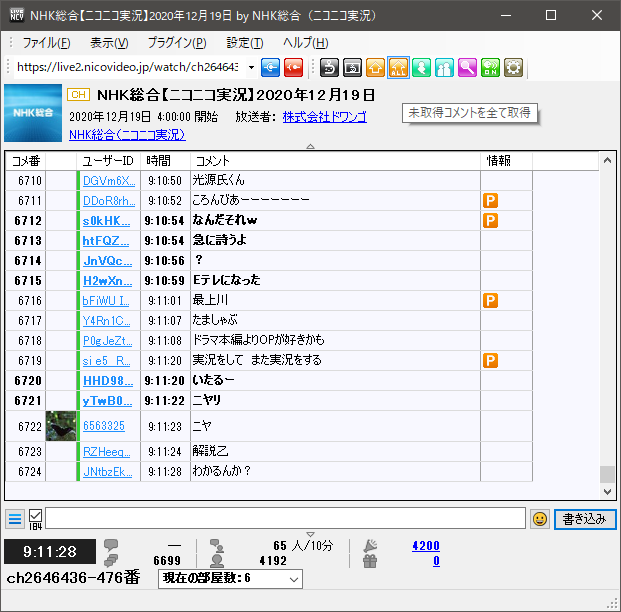Open the emoji smiley picker

coord(539,519)
